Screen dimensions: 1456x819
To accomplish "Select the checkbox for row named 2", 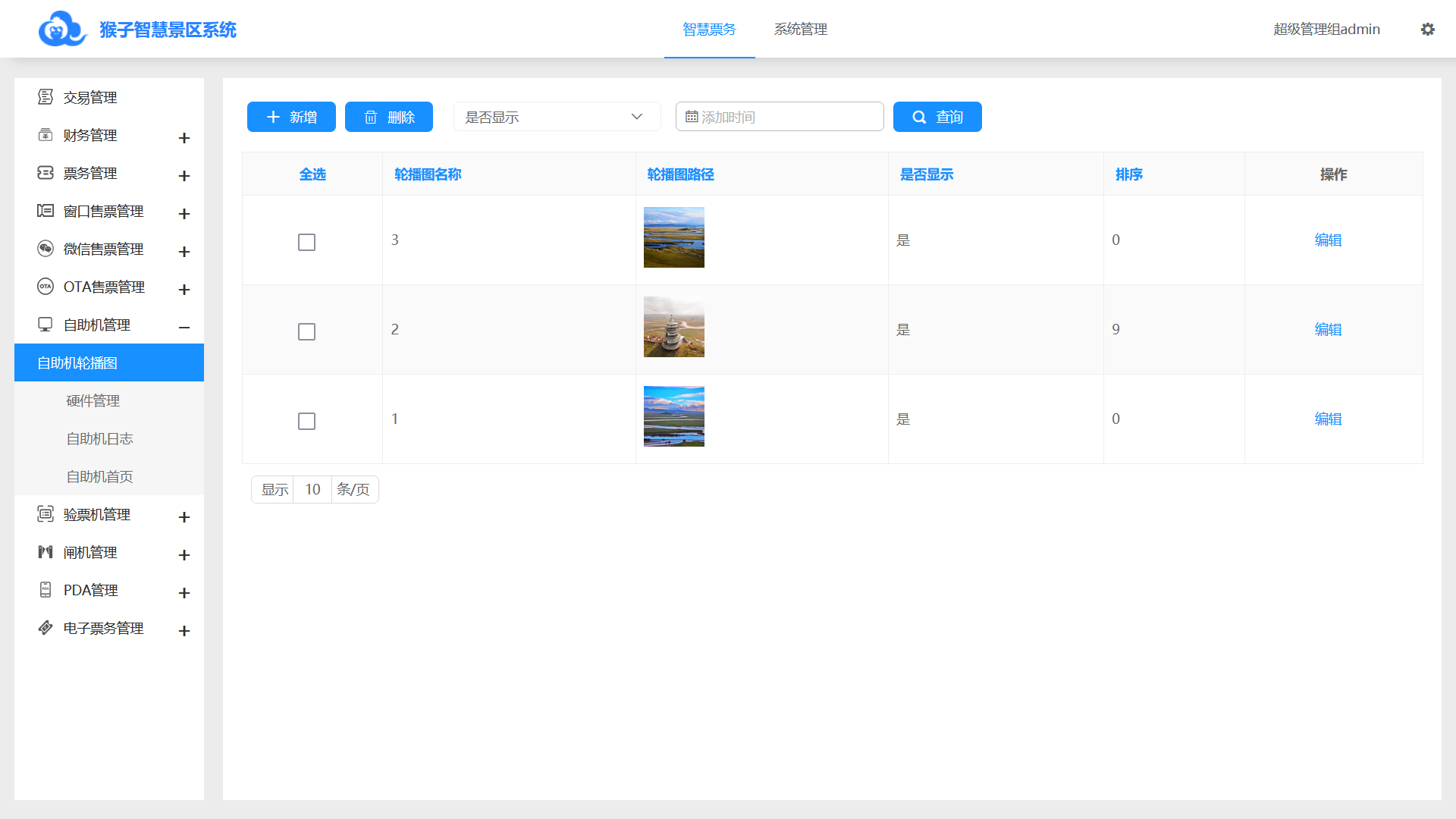I will click(306, 331).
